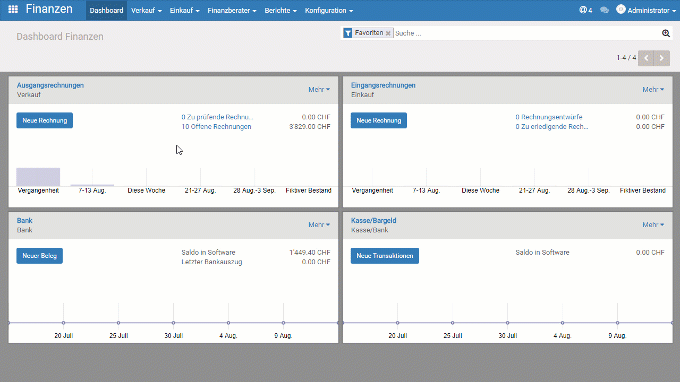Open the debug notifications icon showing 4
This screenshot has height=382, width=680.
[585, 10]
